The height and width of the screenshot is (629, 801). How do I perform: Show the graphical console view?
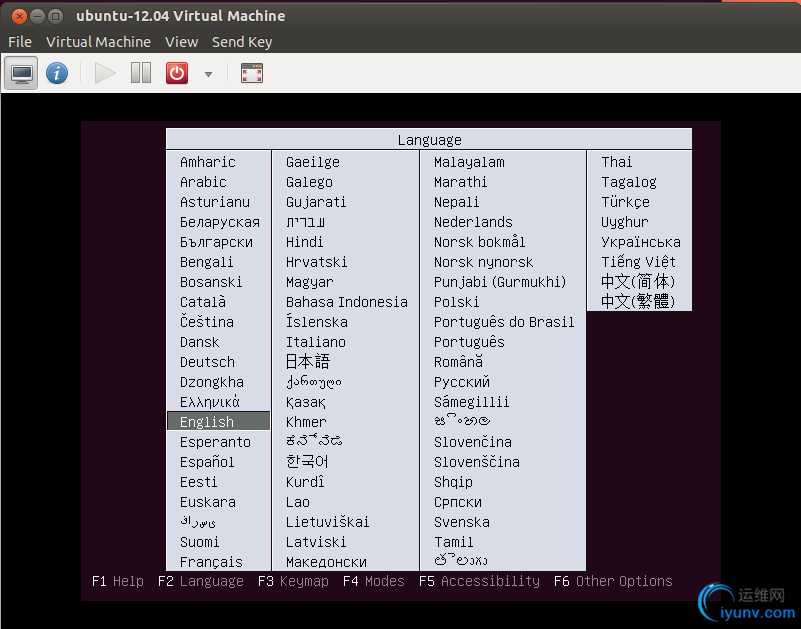22,73
